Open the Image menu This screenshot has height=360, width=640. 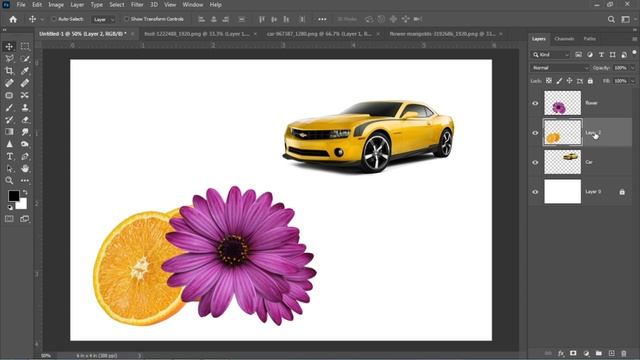point(56,5)
